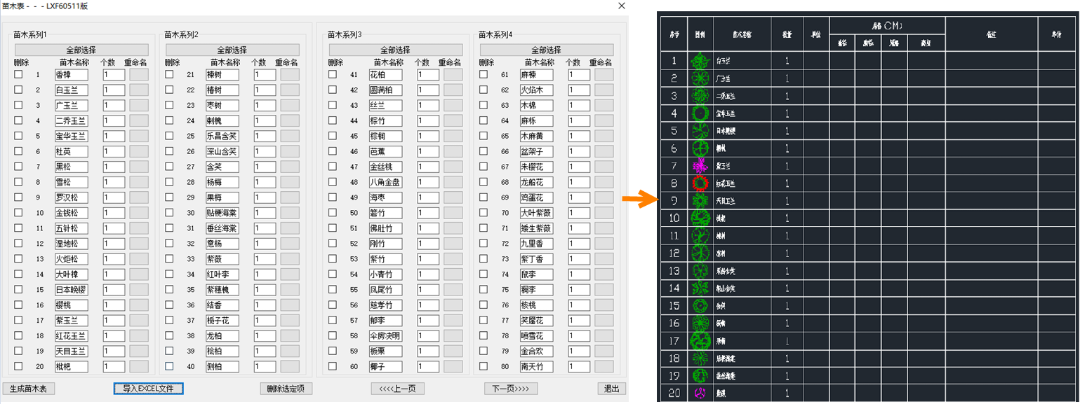Click the count field for 广玉兰 (row 3)

114,105
